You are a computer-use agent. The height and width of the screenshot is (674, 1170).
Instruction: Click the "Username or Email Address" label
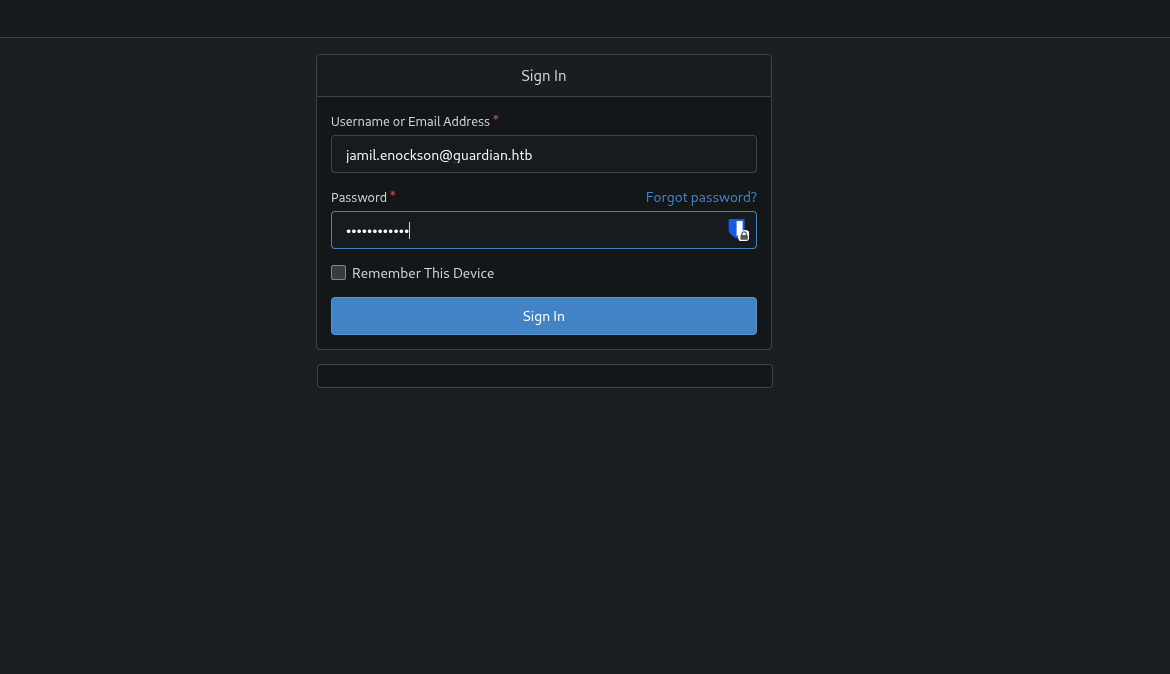click(x=410, y=121)
